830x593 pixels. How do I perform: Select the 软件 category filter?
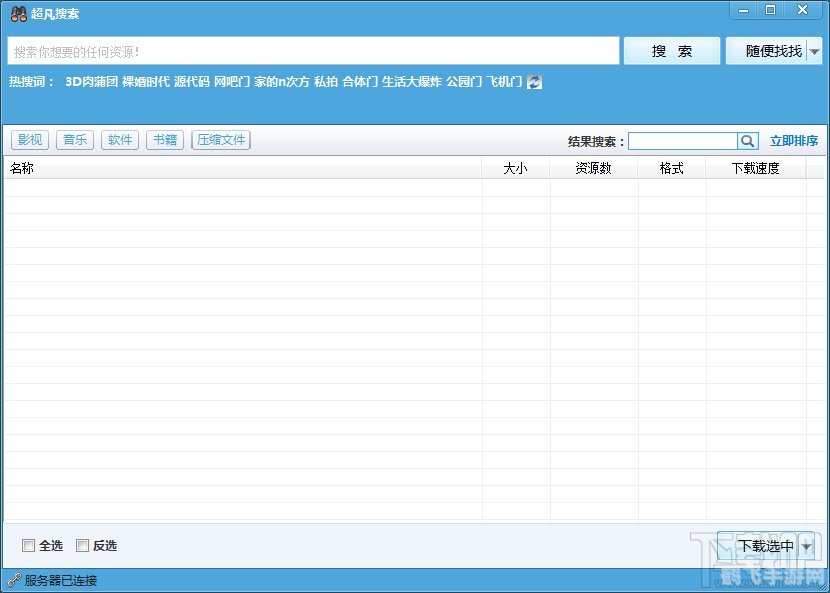pyautogui.click(x=120, y=140)
